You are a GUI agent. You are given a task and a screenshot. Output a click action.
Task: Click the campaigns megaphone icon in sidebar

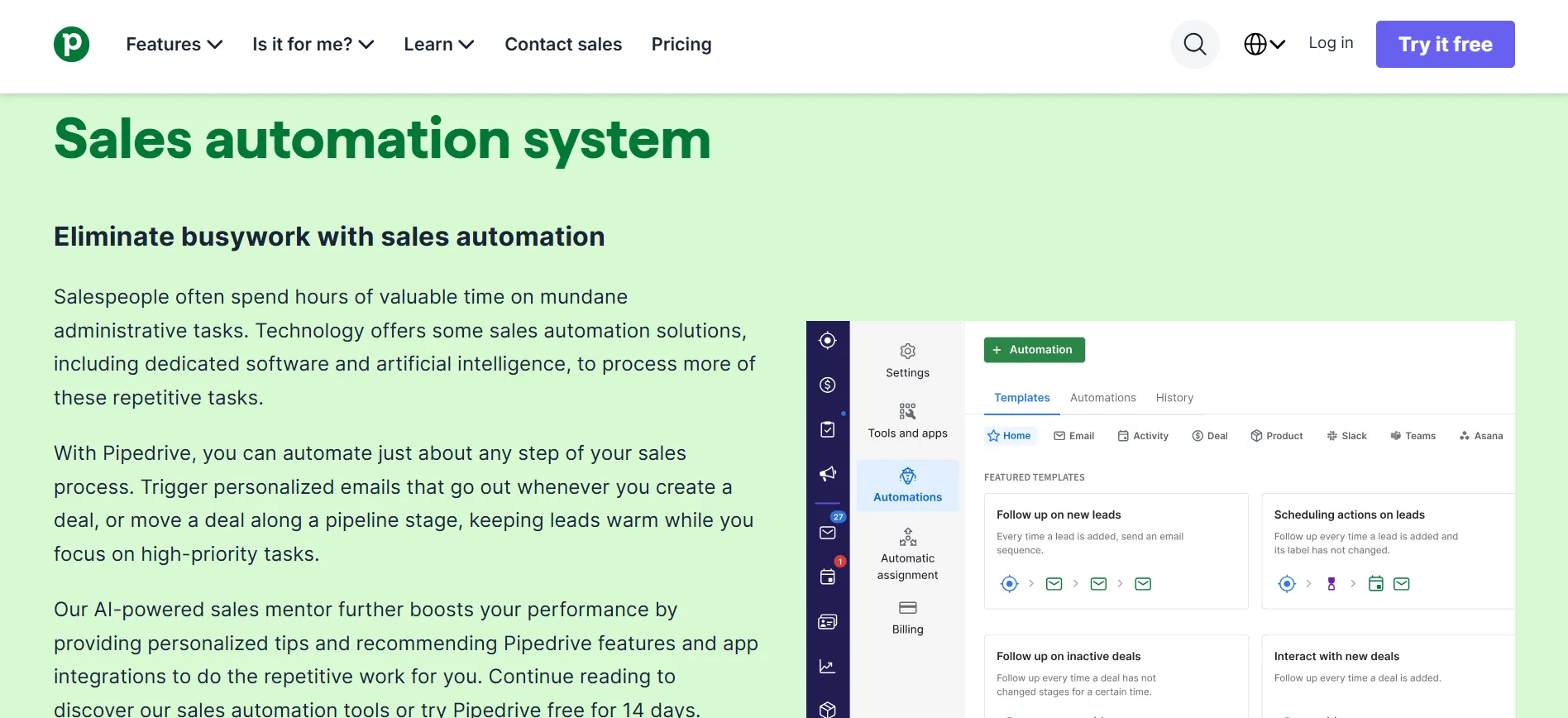tap(828, 474)
